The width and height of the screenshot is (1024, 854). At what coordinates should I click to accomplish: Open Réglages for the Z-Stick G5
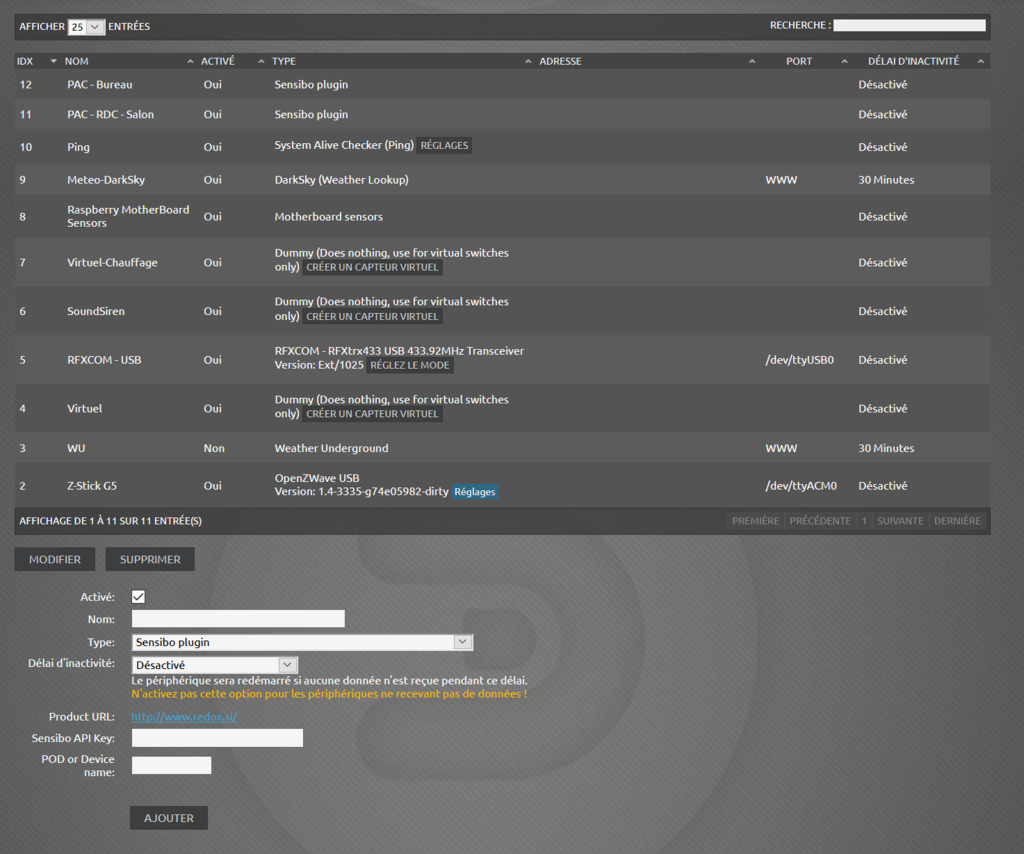(474, 492)
